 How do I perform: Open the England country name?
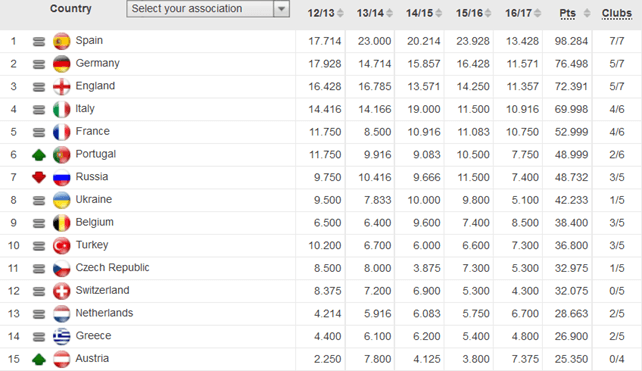pyautogui.click(x=95, y=86)
